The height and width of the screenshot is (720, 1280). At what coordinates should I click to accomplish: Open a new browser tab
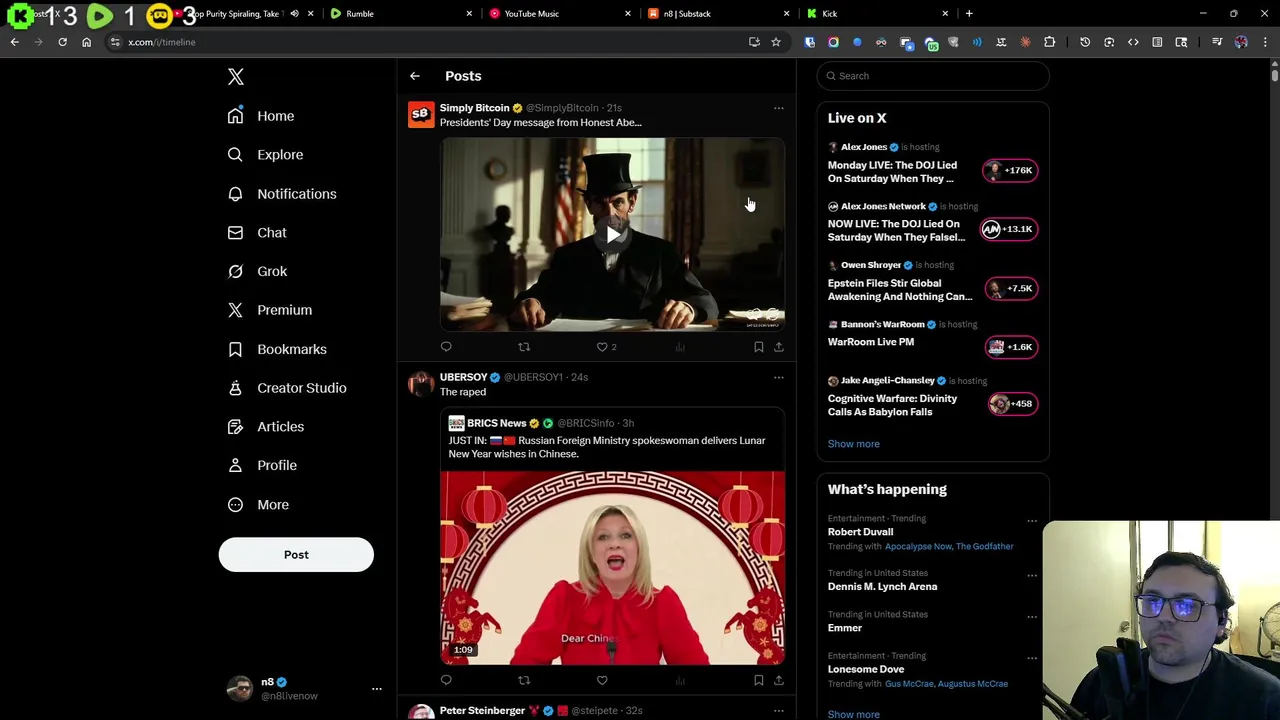[x=969, y=14]
